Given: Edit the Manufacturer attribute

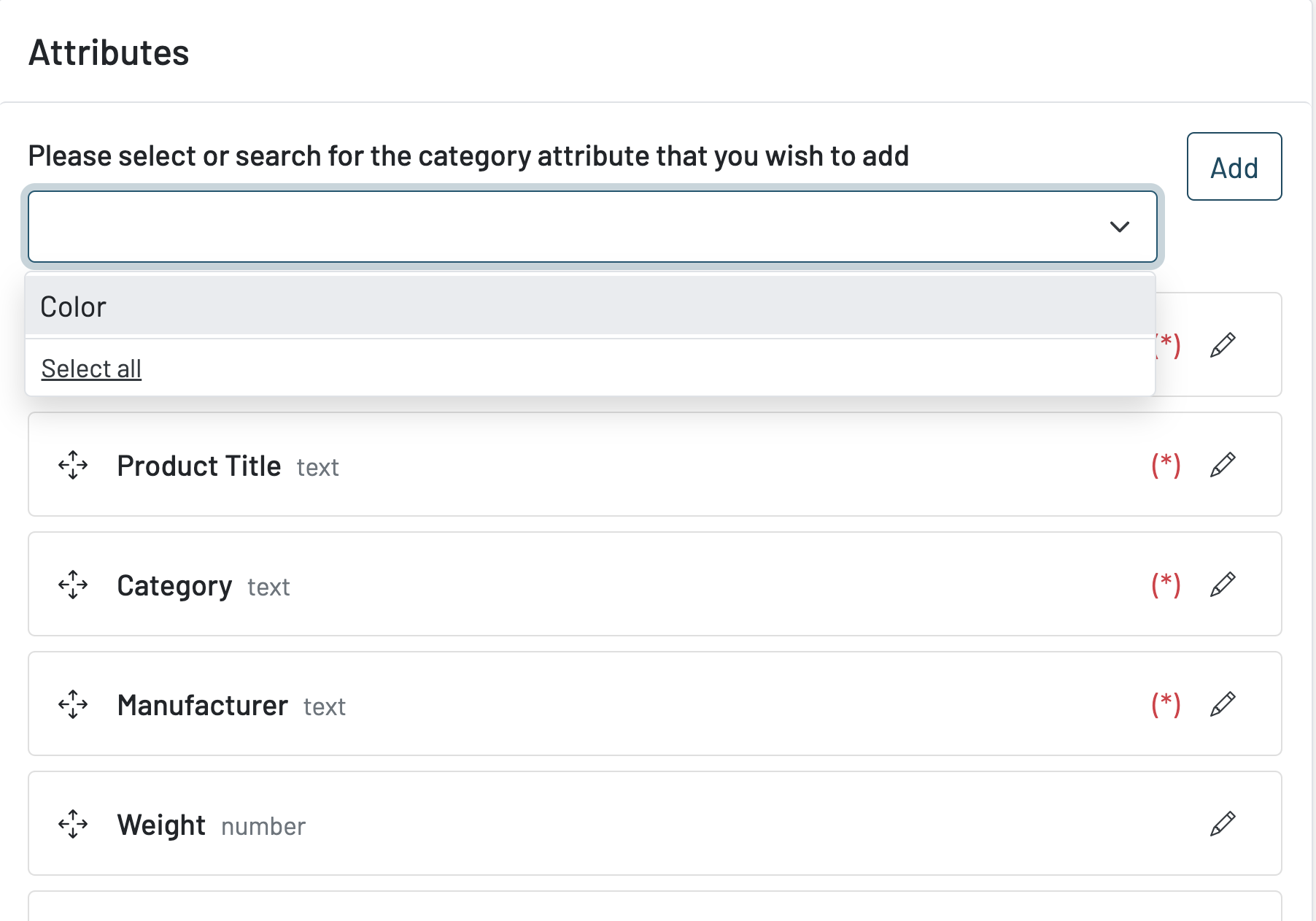Looking at the screenshot, I should click(x=1223, y=704).
